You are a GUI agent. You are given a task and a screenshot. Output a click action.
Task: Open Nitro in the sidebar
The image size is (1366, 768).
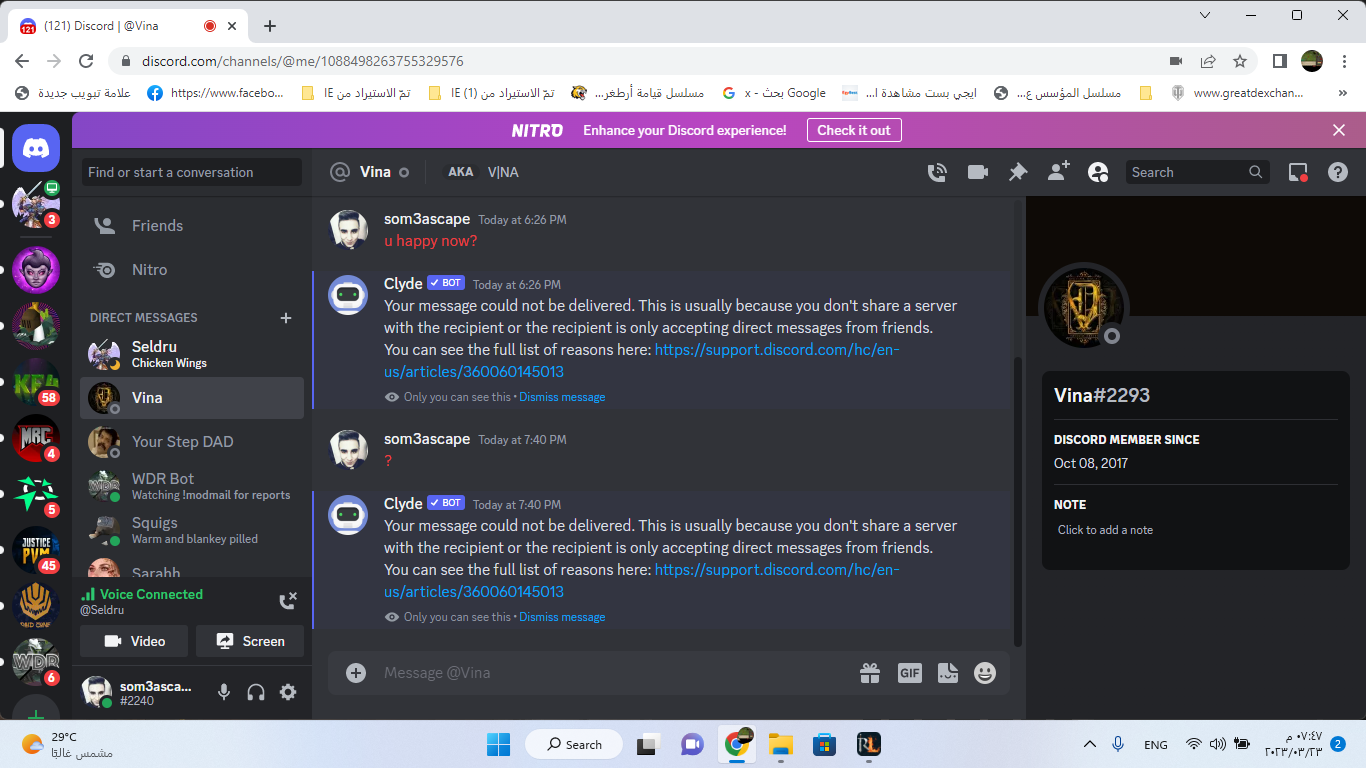coord(192,270)
